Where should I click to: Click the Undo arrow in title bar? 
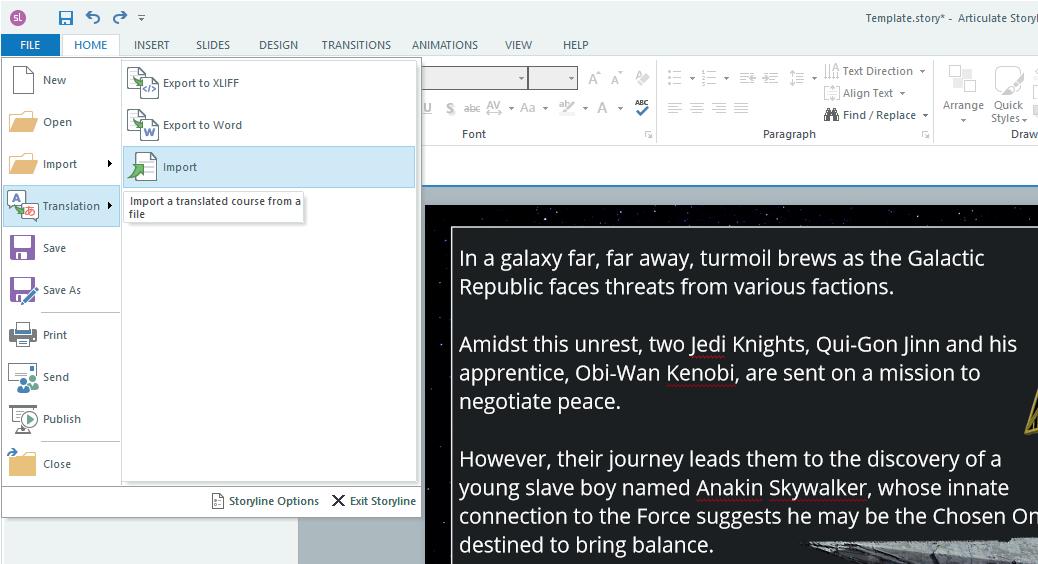point(93,18)
